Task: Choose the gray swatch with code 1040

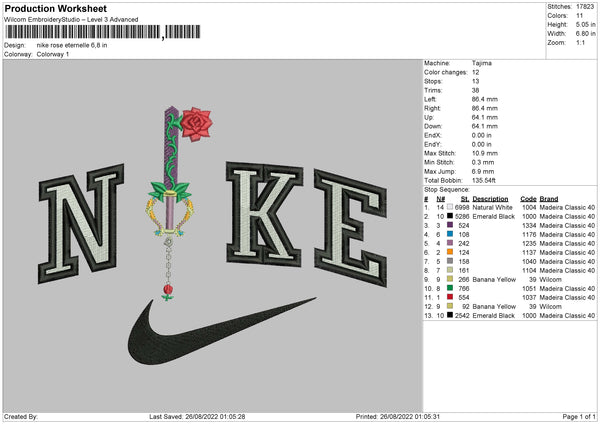Action: pyautogui.click(x=450, y=261)
